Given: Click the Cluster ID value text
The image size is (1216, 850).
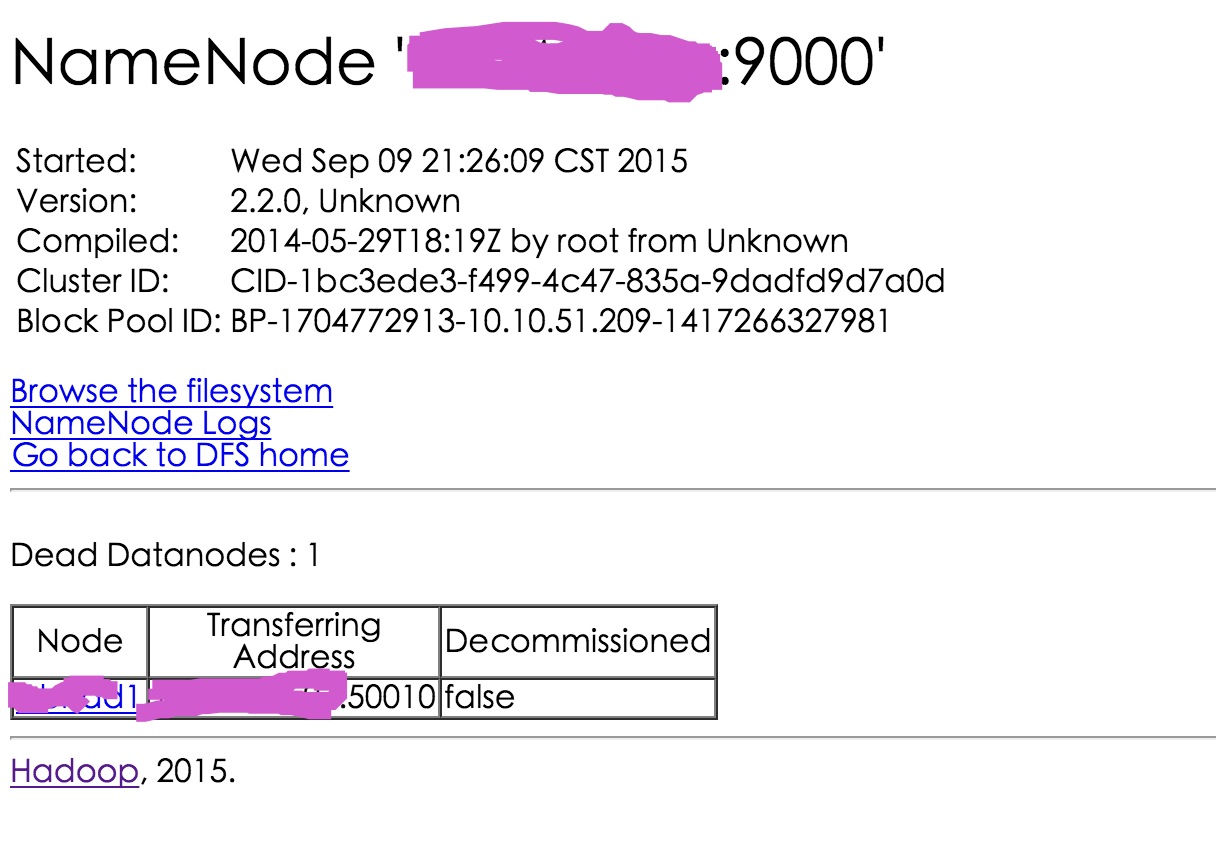Looking at the screenshot, I should pyautogui.click(x=587, y=281).
